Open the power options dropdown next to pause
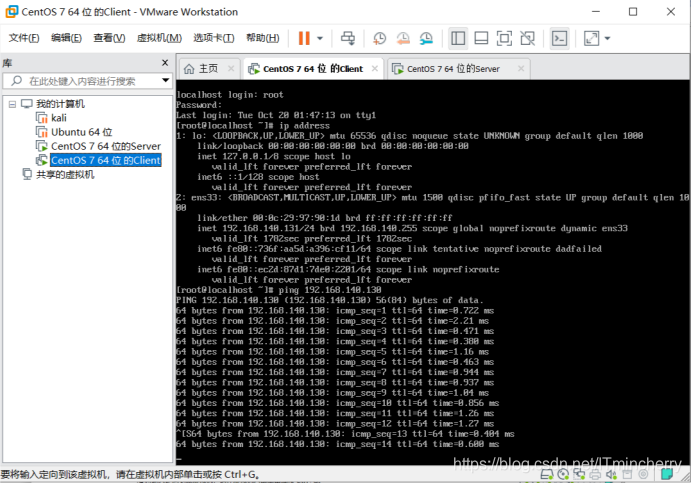This screenshot has height=483, width=692. [x=320, y=38]
